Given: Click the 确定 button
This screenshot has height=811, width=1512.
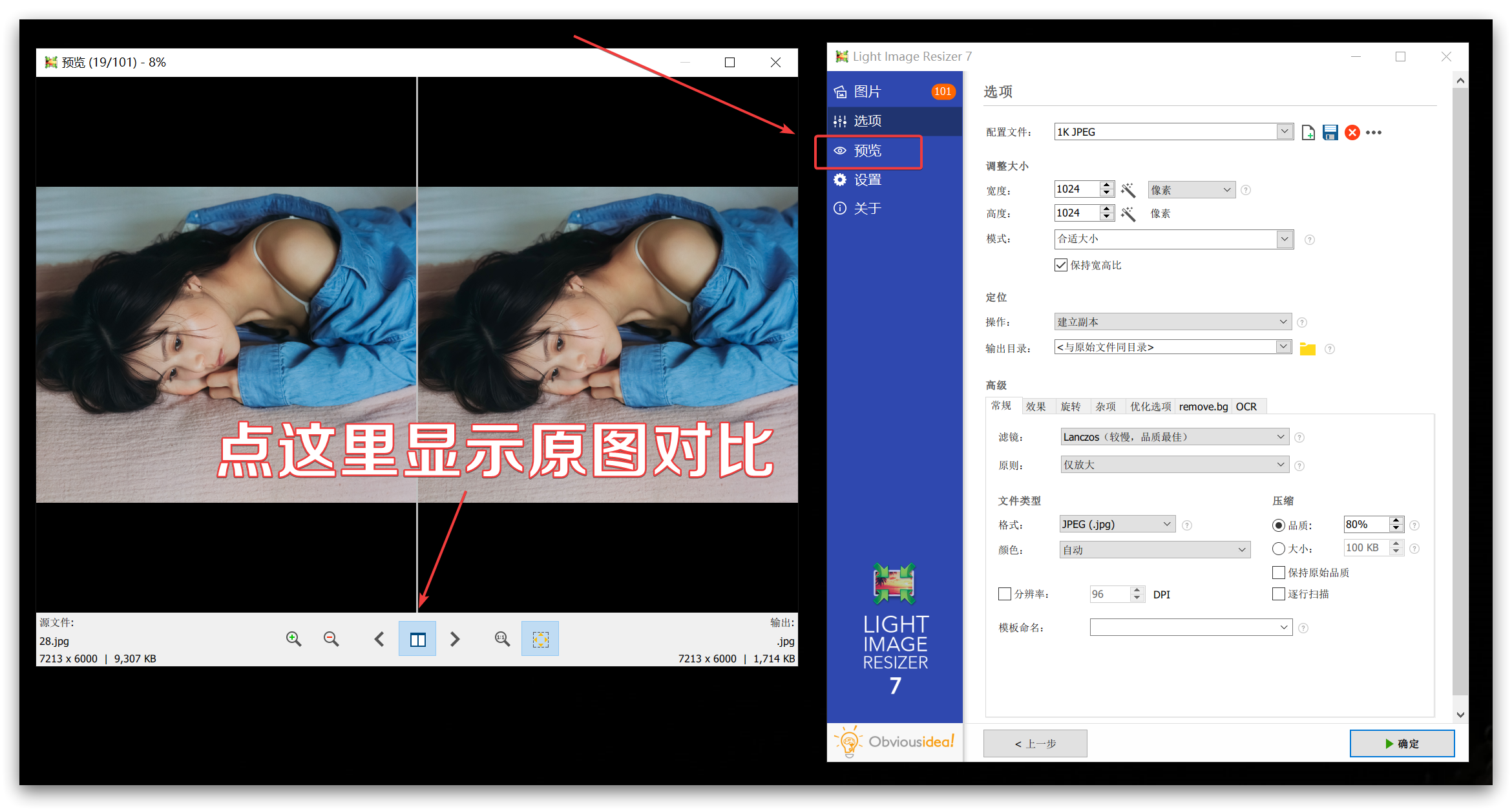Looking at the screenshot, I should (x=1402, y=744).
